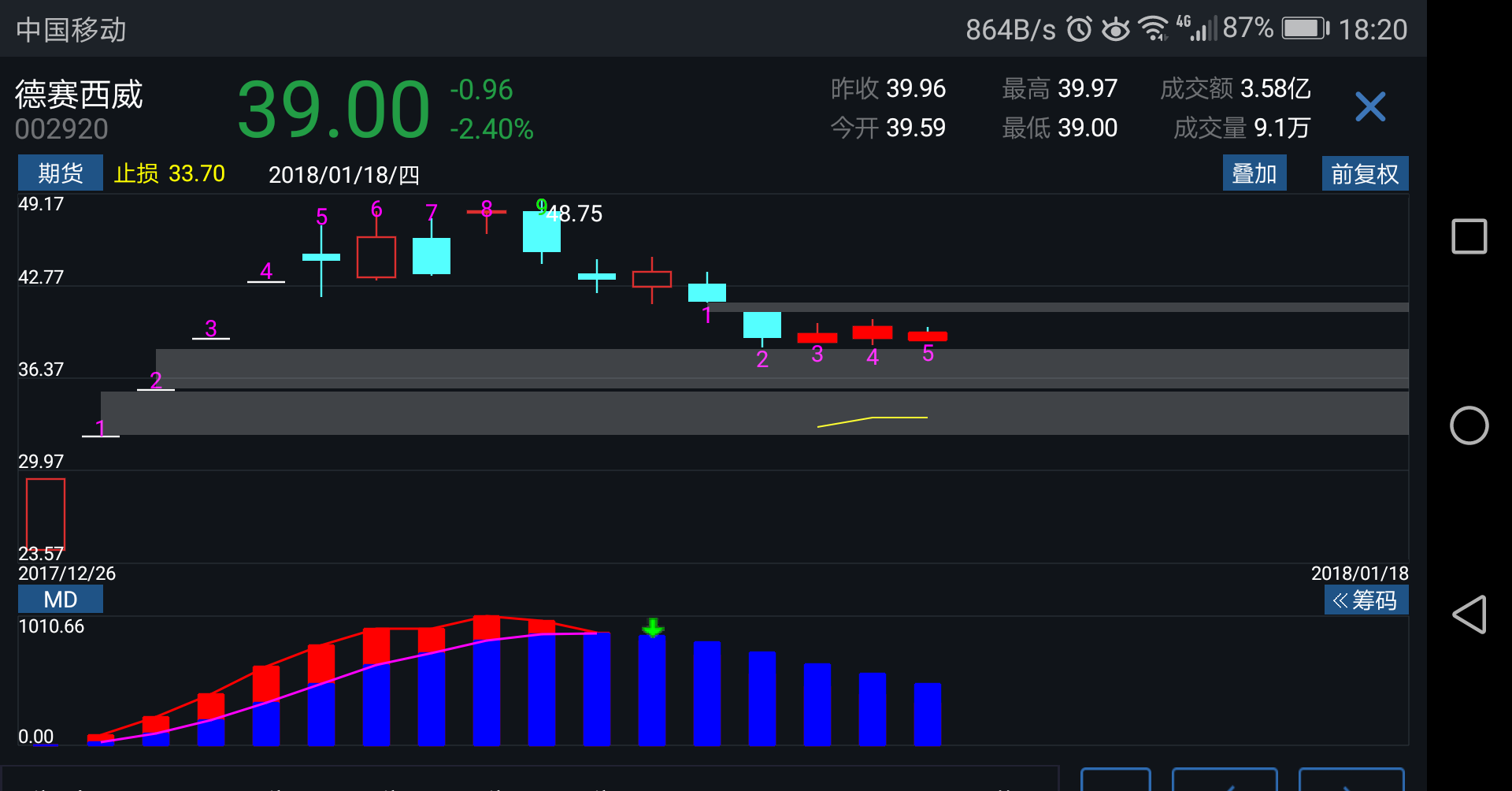Tap the start date 2017/12/26 label
The height and width of the screenshot is (791, 1512).
coord(67,574)
